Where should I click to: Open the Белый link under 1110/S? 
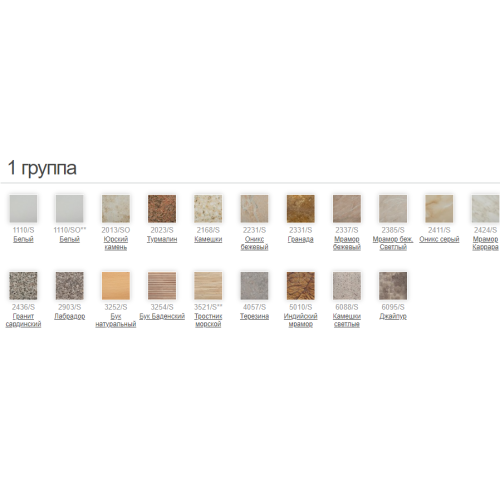point(23,239)
